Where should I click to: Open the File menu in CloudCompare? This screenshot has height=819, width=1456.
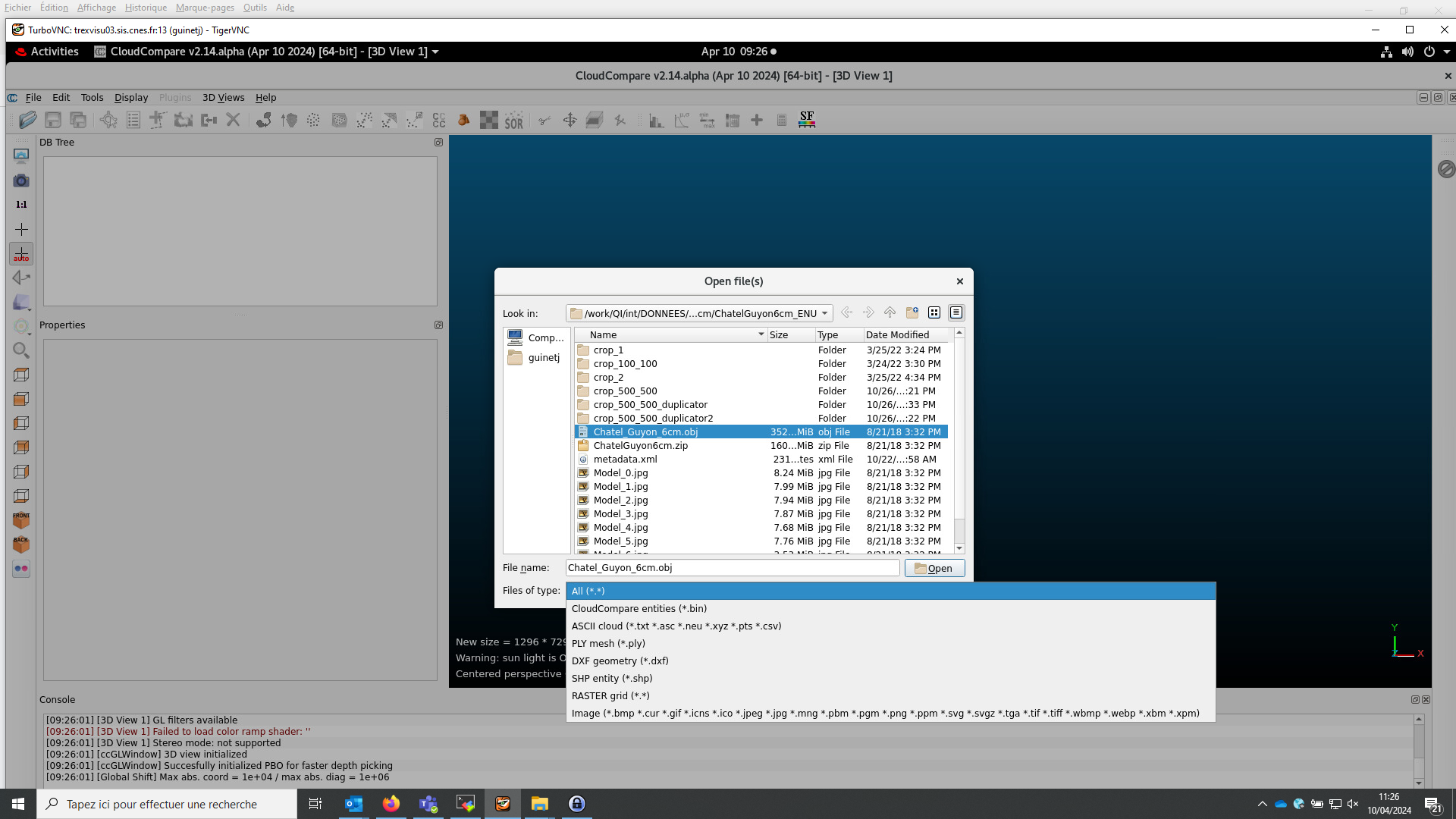tap(33, 97)
